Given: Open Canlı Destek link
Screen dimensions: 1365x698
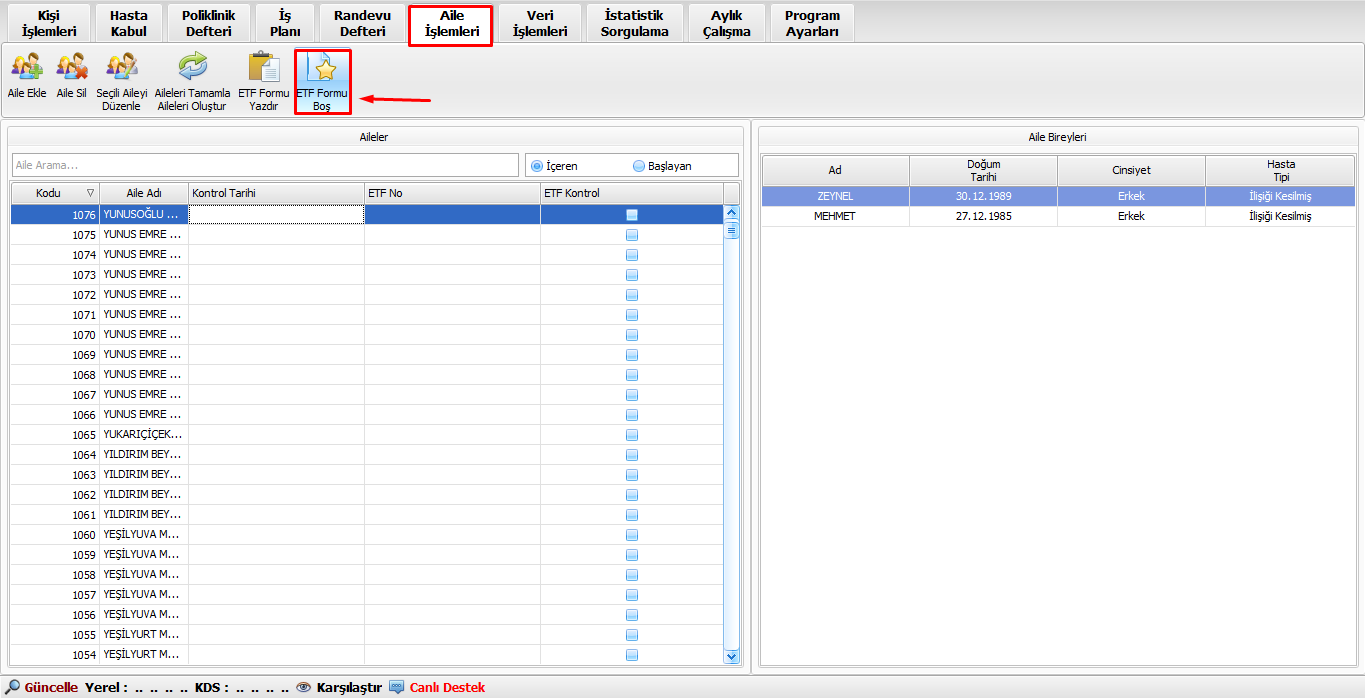Looking at the screenshot, I should [x=447, y=687].
